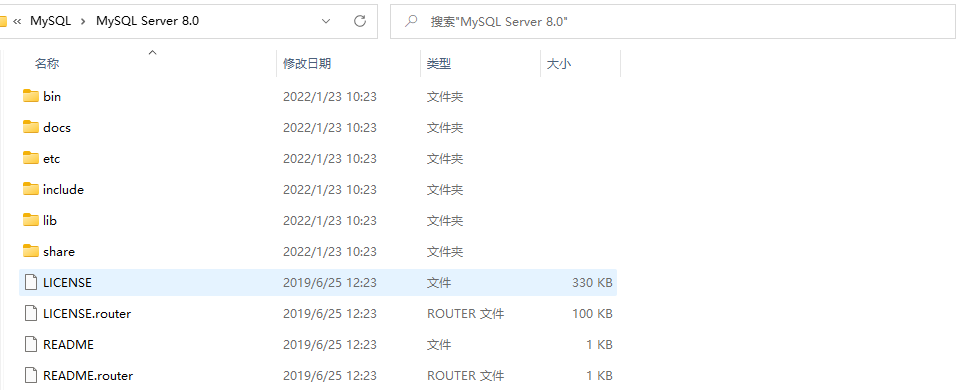Select the file name text bin

pyautogui.click(x=52, y=97)
